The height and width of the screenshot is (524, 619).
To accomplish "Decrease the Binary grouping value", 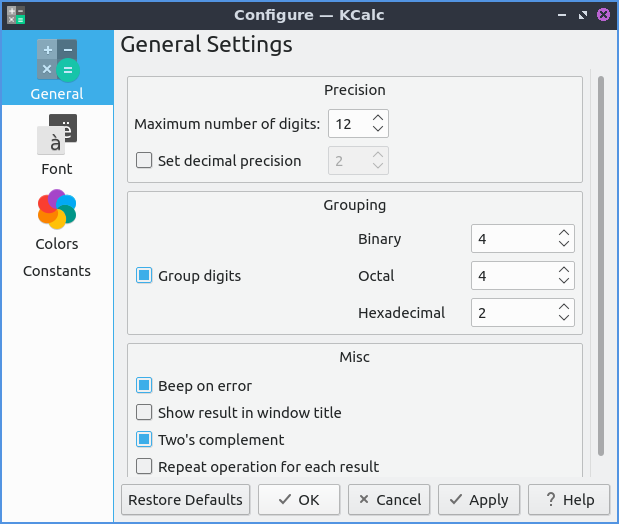I will click(x=564, y=245).
